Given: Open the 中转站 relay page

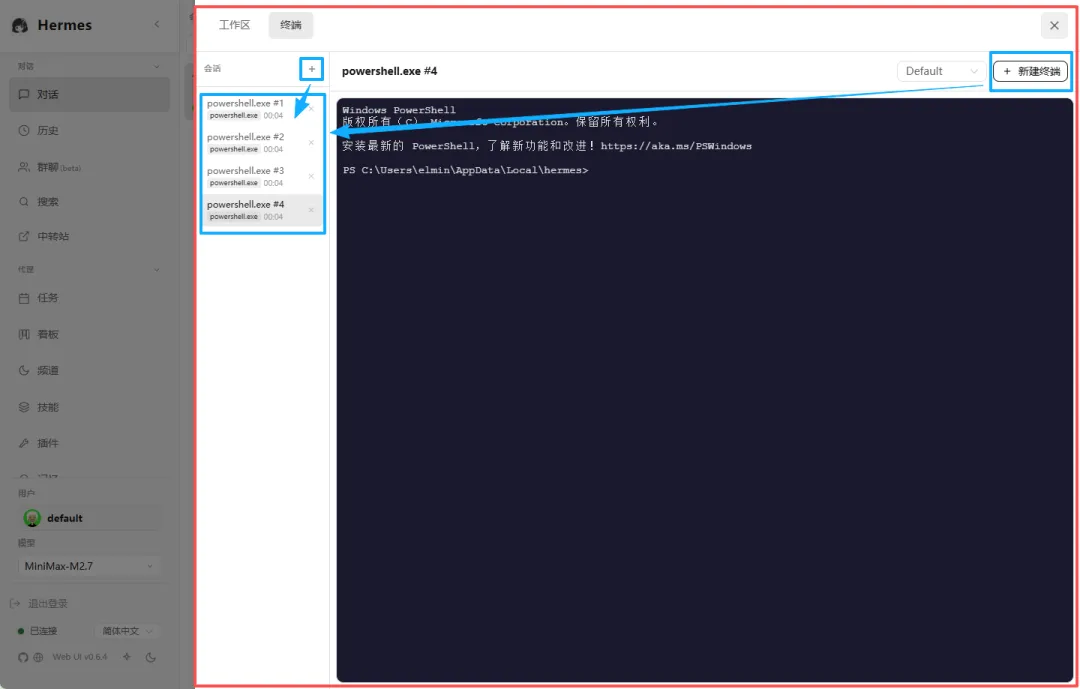Looking at the screenshot, I should click(x=90, y=236).
